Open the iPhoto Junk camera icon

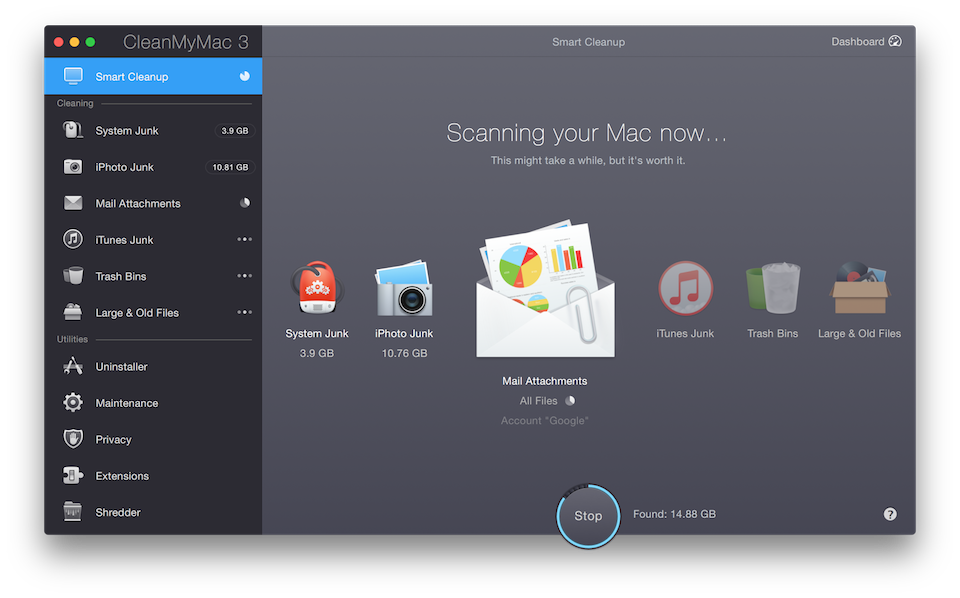[72, 166]
